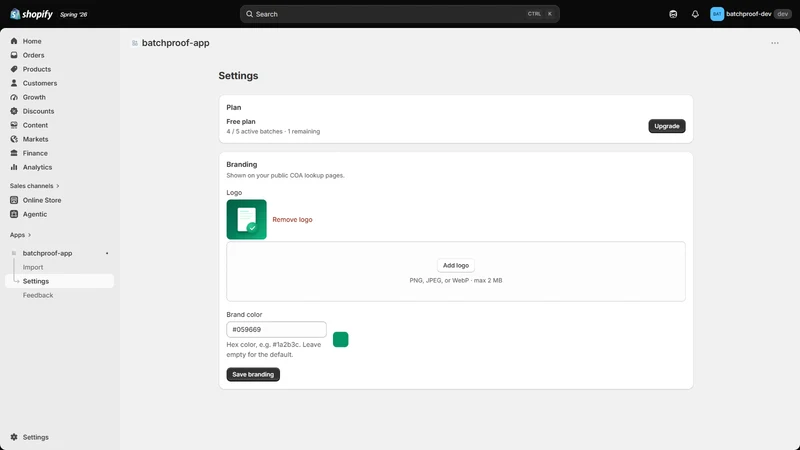Click the green brand color swatch
The height and width of the screenshot is (450, 800).
coord(340,339)
